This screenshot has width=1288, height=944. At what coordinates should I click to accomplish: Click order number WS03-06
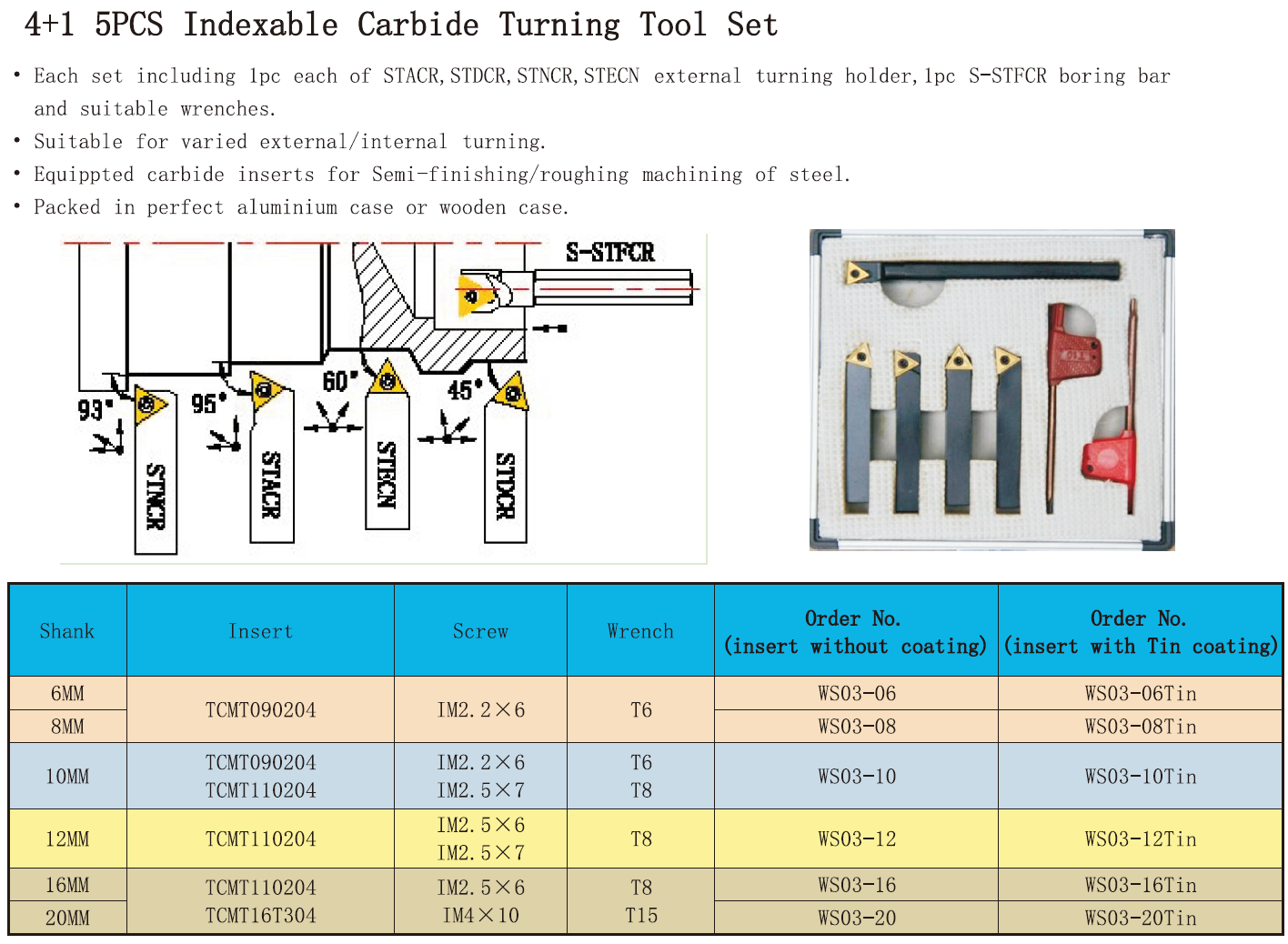point(857,694)
